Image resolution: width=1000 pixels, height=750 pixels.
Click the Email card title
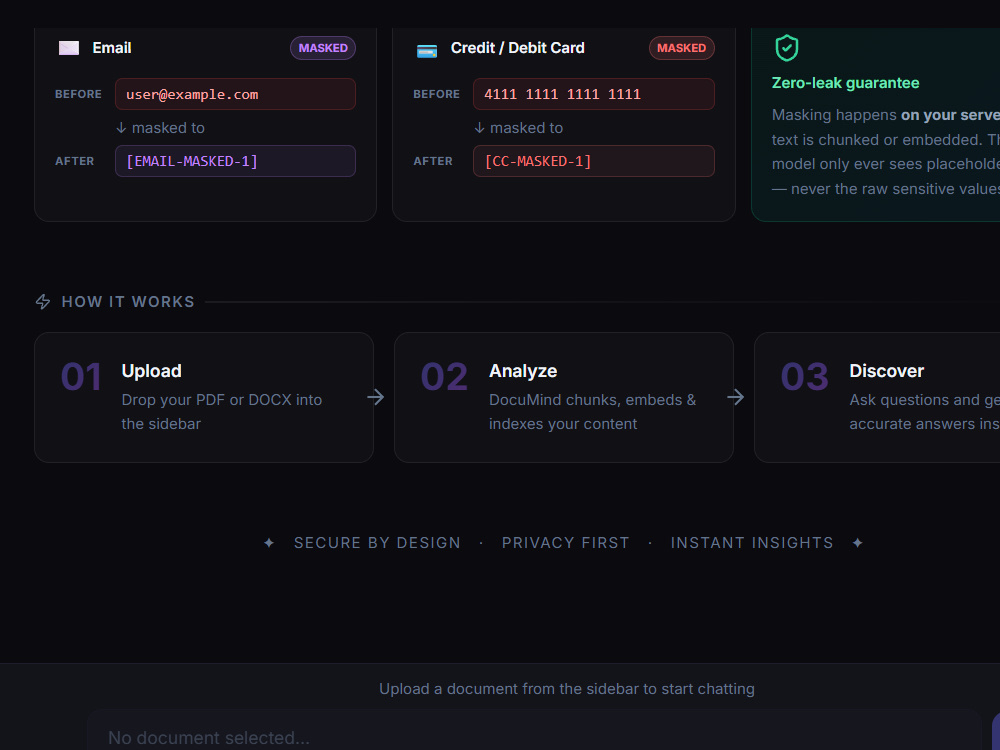(112, 48)
